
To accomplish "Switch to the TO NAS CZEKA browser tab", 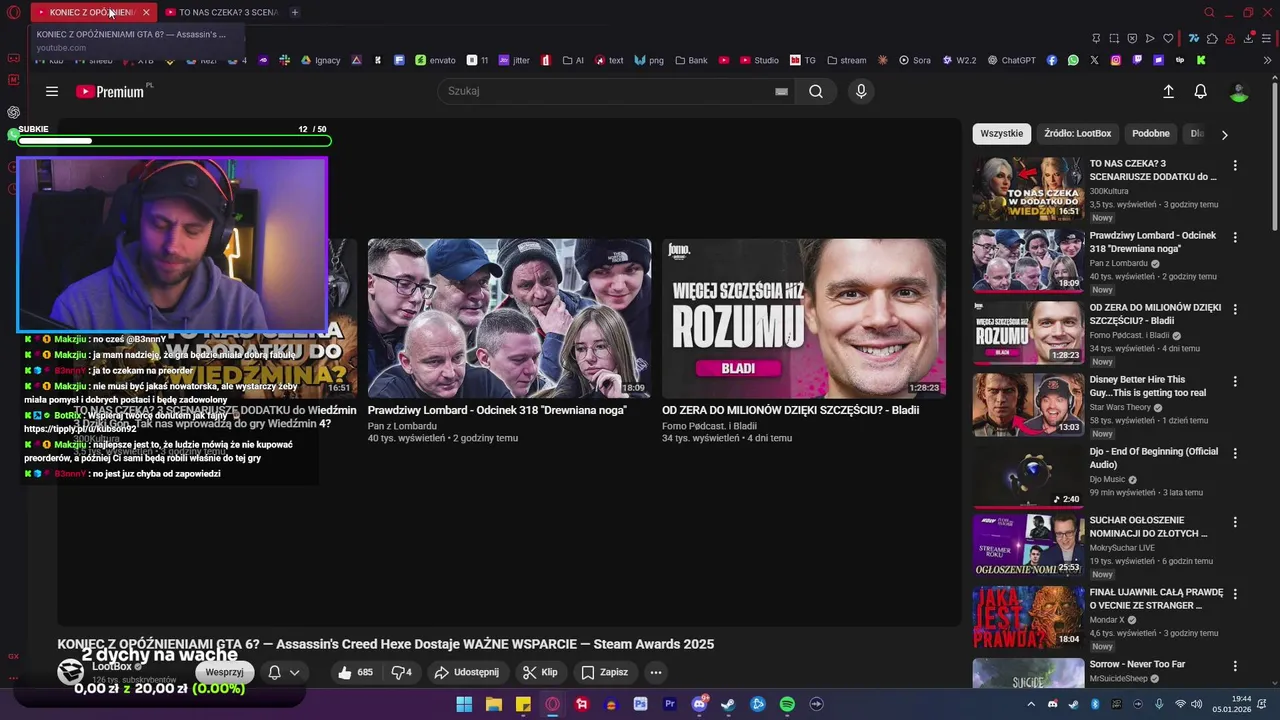I will click(x=222, y=12).
